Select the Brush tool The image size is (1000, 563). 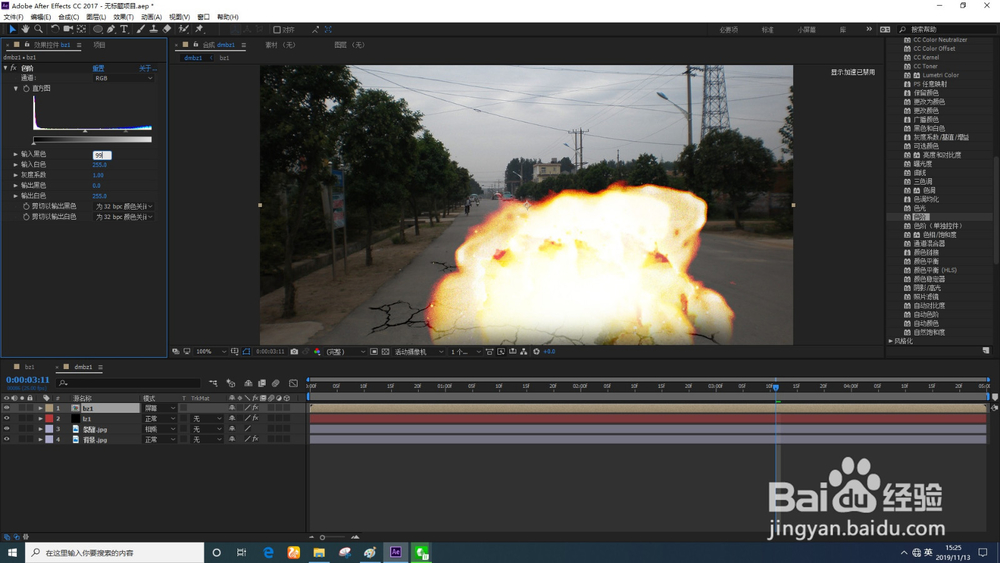click(x=140, y=29)
